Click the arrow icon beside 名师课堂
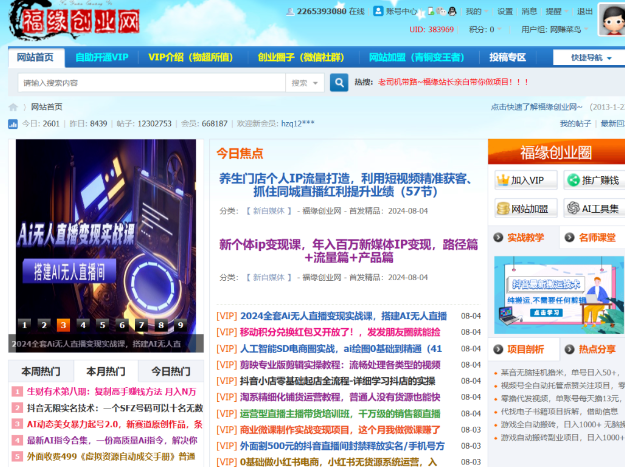Image resolution: width=625 pixels, height=467 pixels. coord(570,237)
